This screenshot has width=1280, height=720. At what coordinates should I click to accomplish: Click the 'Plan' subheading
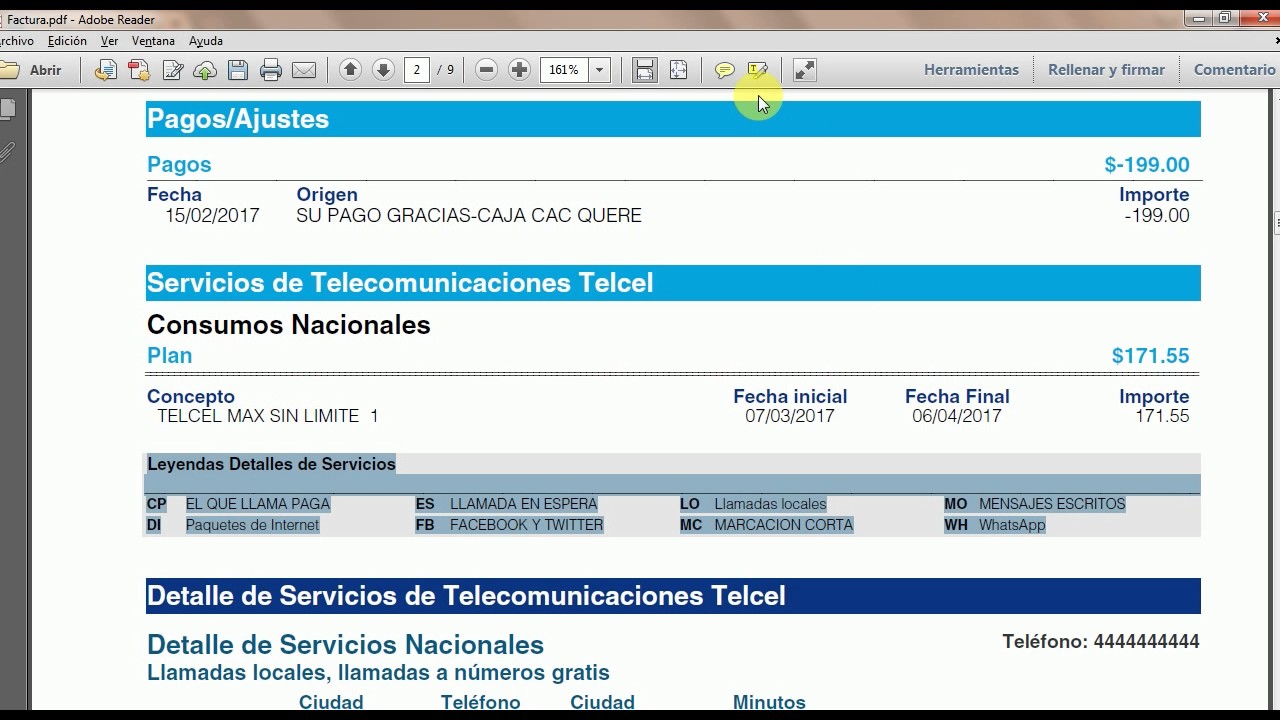(x=169, y=356)
